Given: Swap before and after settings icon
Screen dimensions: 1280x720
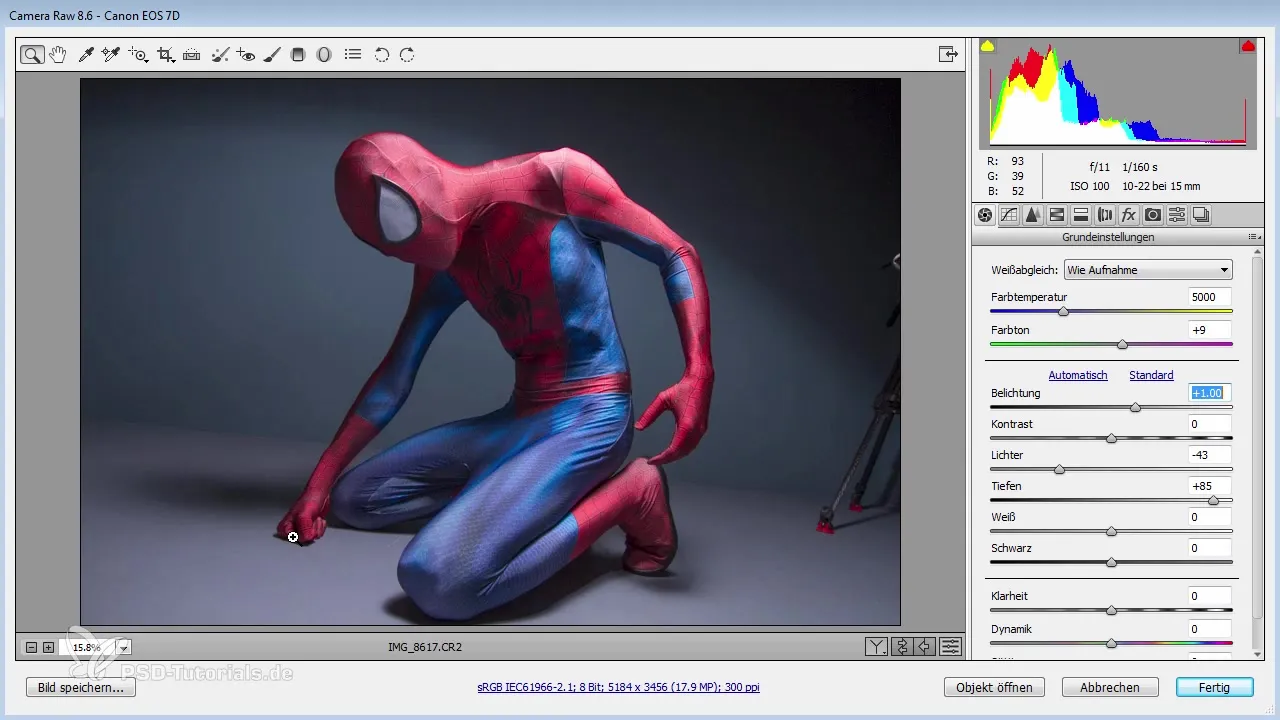Looking at the screenshot, I should 901,647.
